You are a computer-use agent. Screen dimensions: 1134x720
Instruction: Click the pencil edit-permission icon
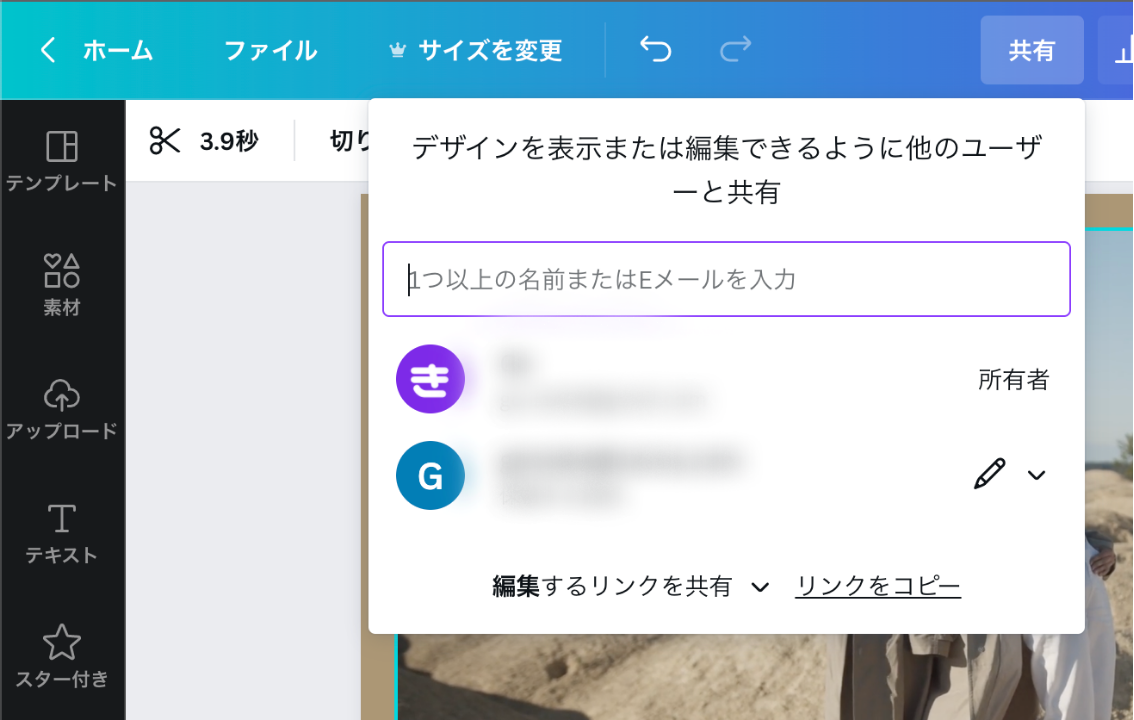pos(989,474)
